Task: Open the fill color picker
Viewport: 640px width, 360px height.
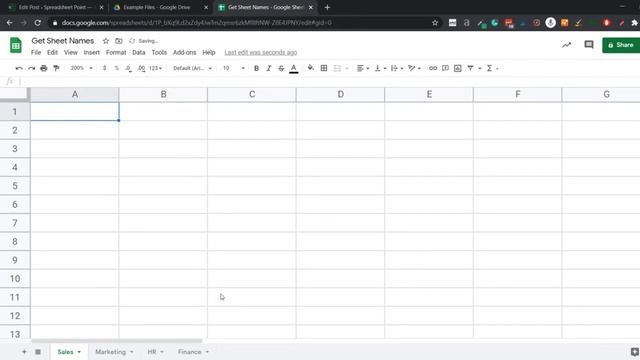Action: click(311, 68)
